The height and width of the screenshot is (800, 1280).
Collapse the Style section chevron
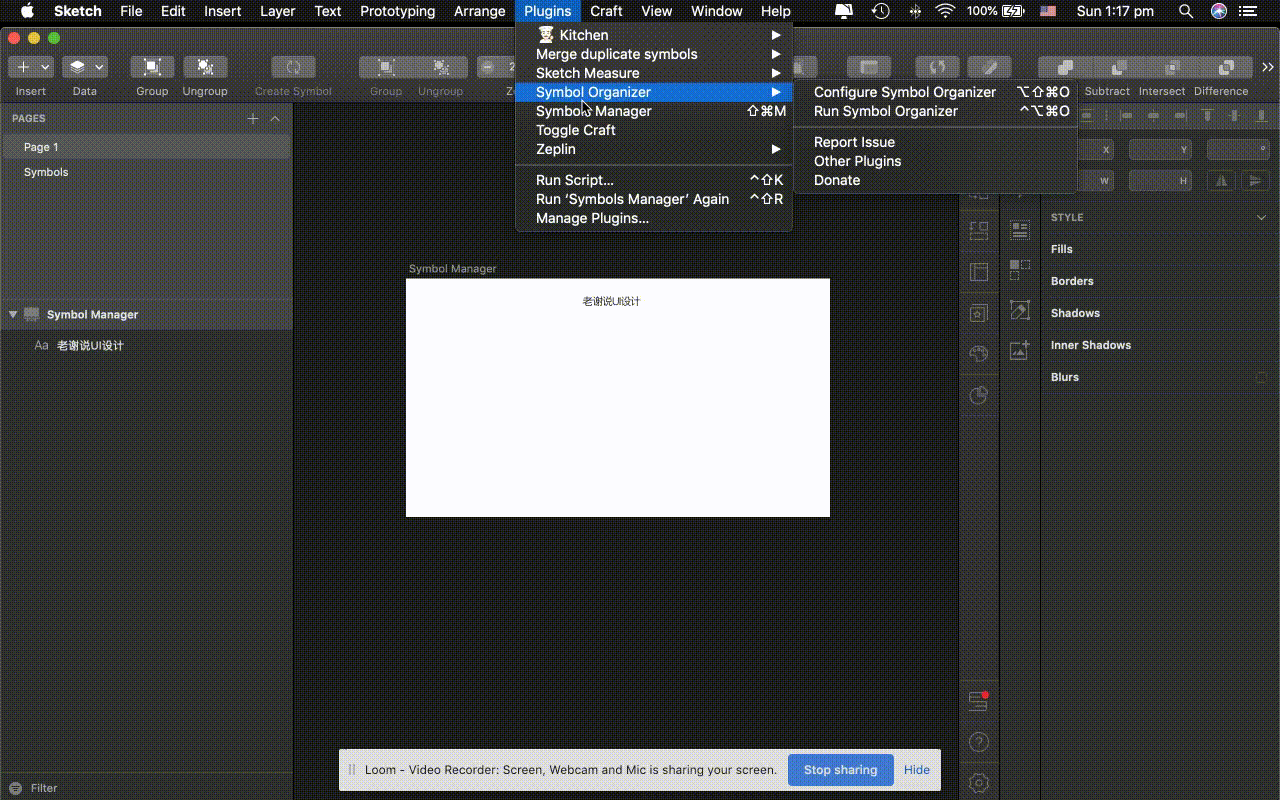pyautogui.click(x=1262, y=217)
